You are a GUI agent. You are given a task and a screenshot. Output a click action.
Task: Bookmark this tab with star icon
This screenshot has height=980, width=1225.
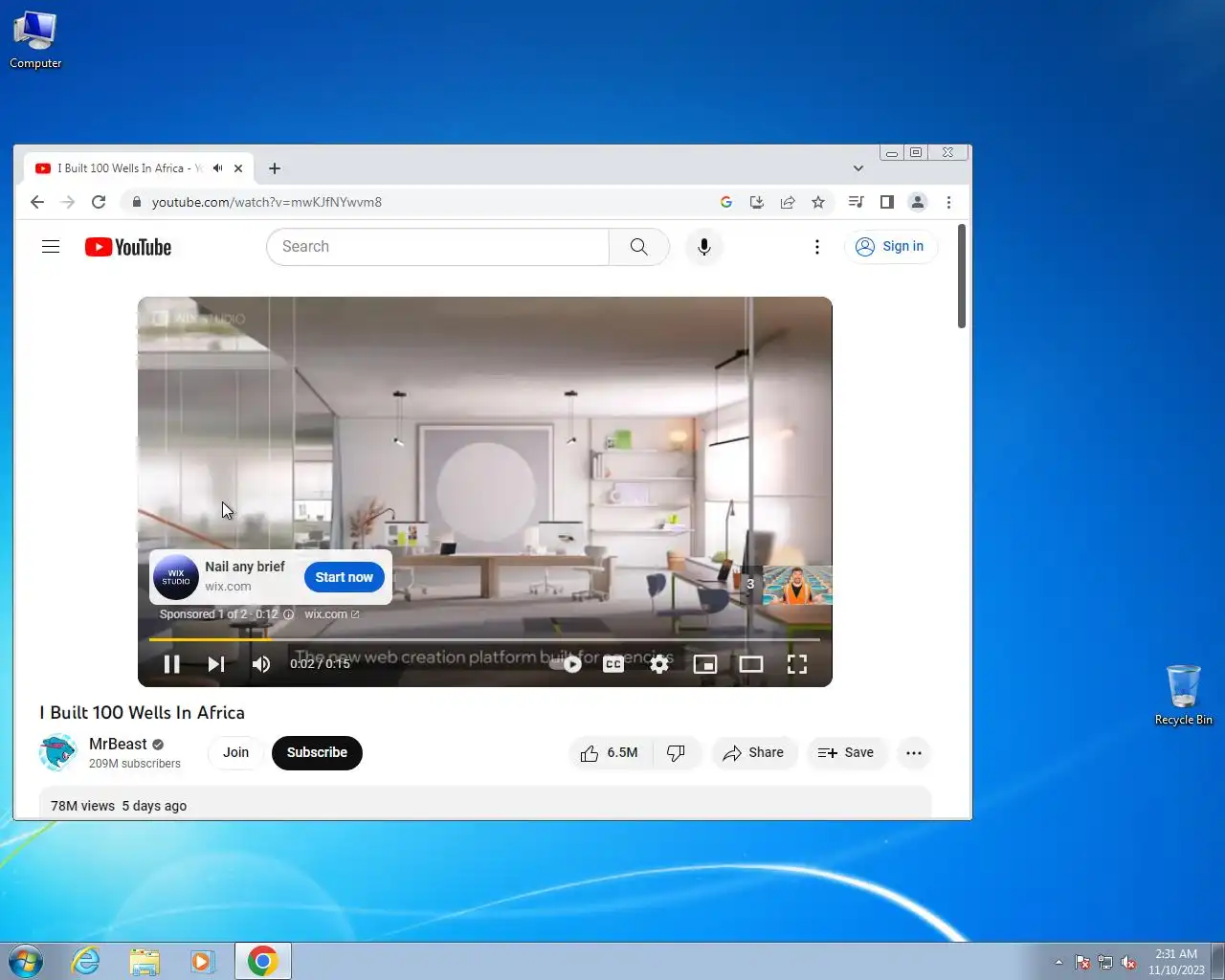(818, 202)
